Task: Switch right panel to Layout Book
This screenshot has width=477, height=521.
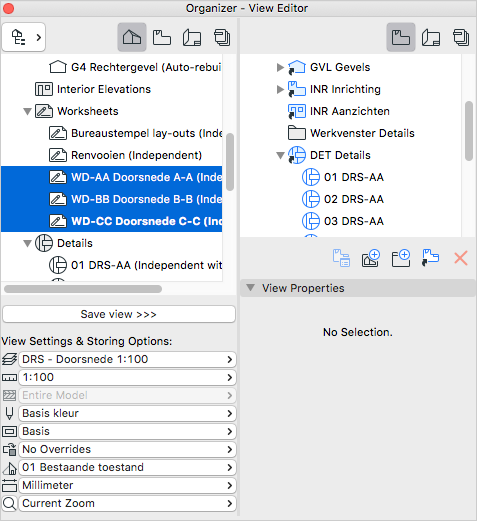Action: 431,37
